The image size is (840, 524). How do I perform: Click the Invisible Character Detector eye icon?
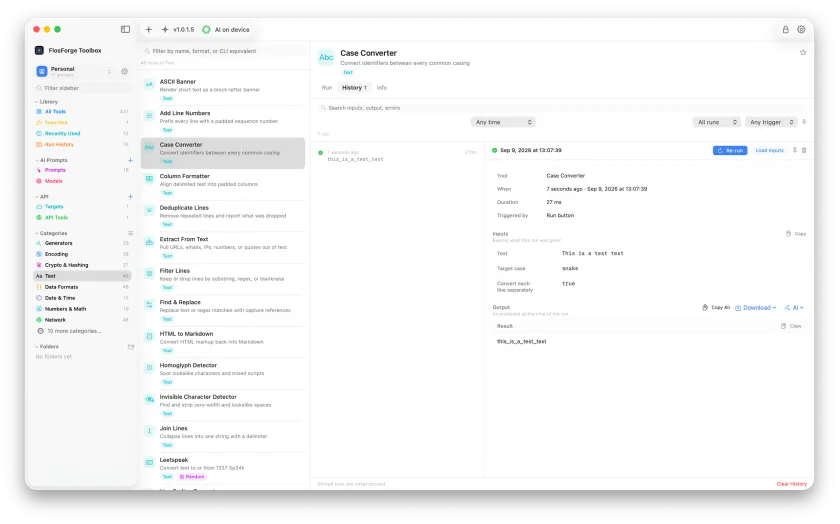click(149, 400)
